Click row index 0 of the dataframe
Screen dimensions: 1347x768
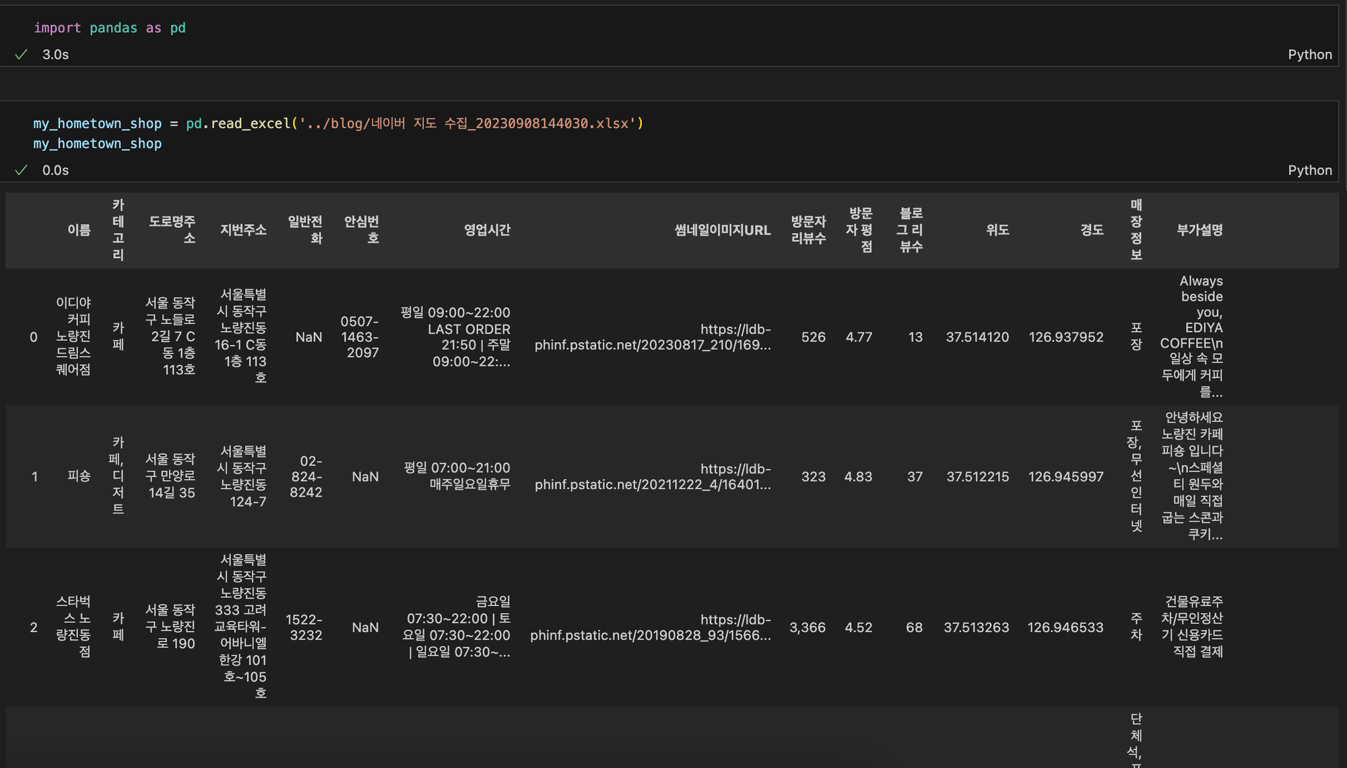point(34,338)
